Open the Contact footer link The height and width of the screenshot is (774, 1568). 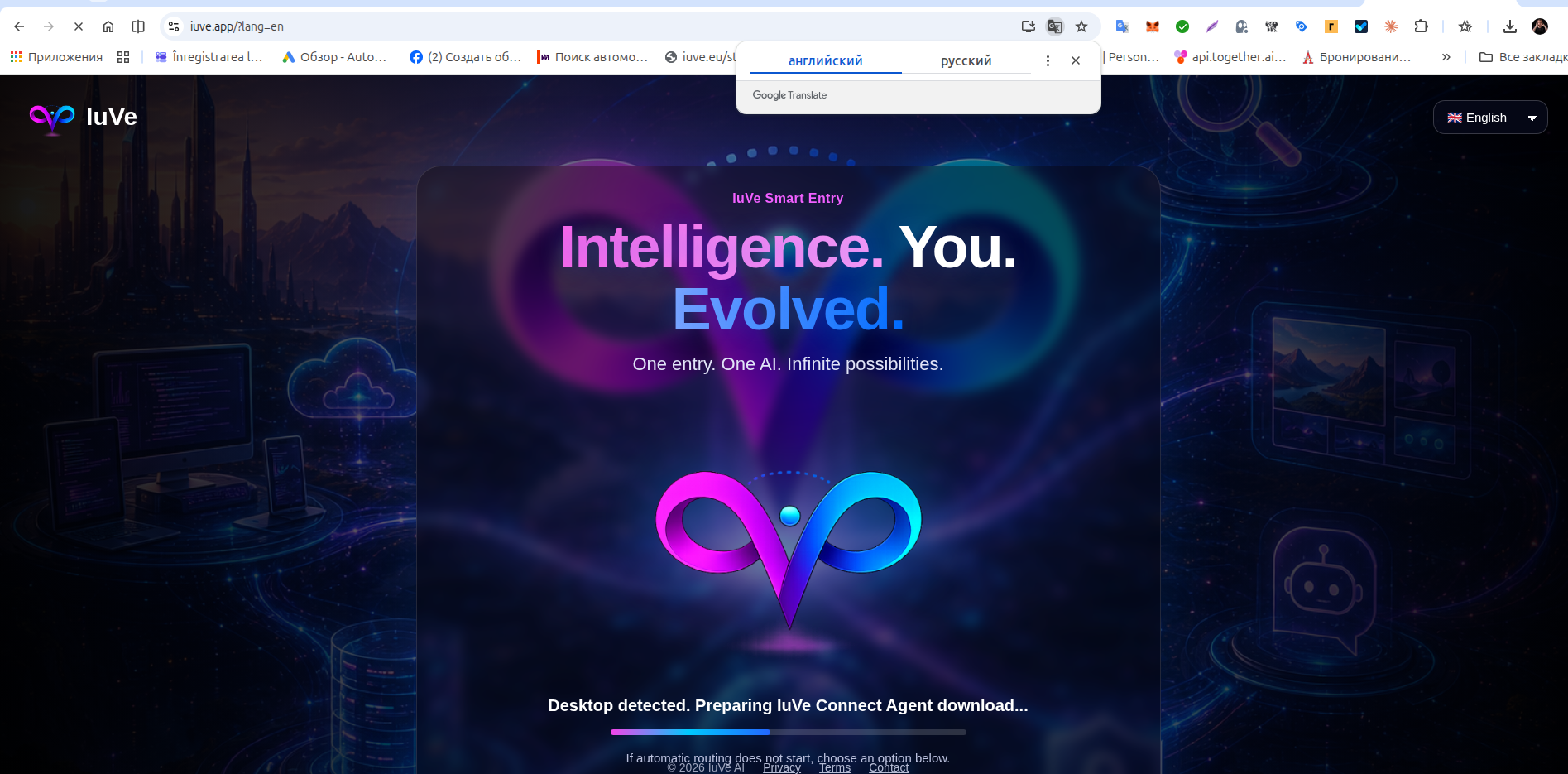[889, 767]
